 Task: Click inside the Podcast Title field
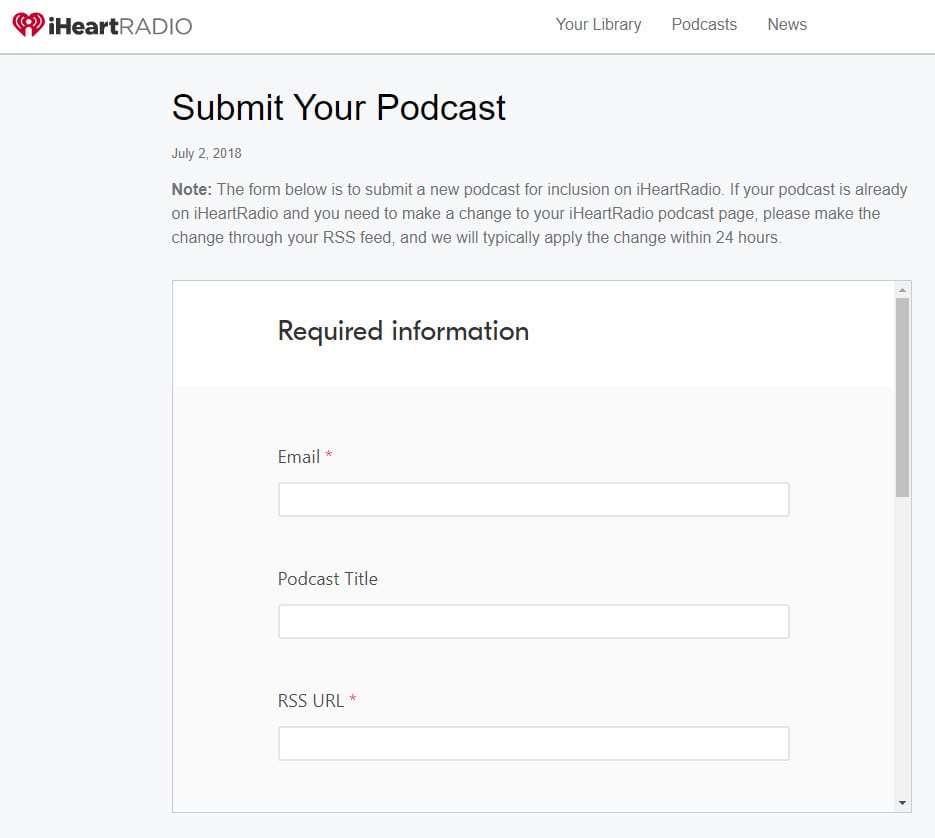coord(533,621)
